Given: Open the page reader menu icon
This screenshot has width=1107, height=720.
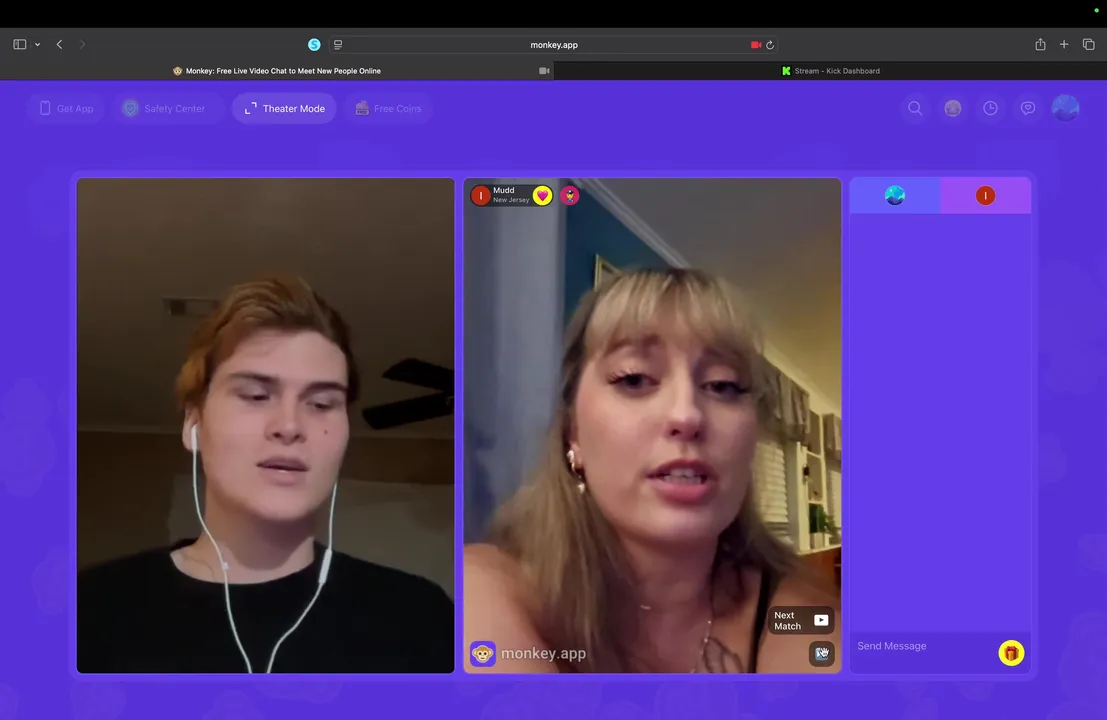Looking at the screenshot, I should click(x=338, y=44).
